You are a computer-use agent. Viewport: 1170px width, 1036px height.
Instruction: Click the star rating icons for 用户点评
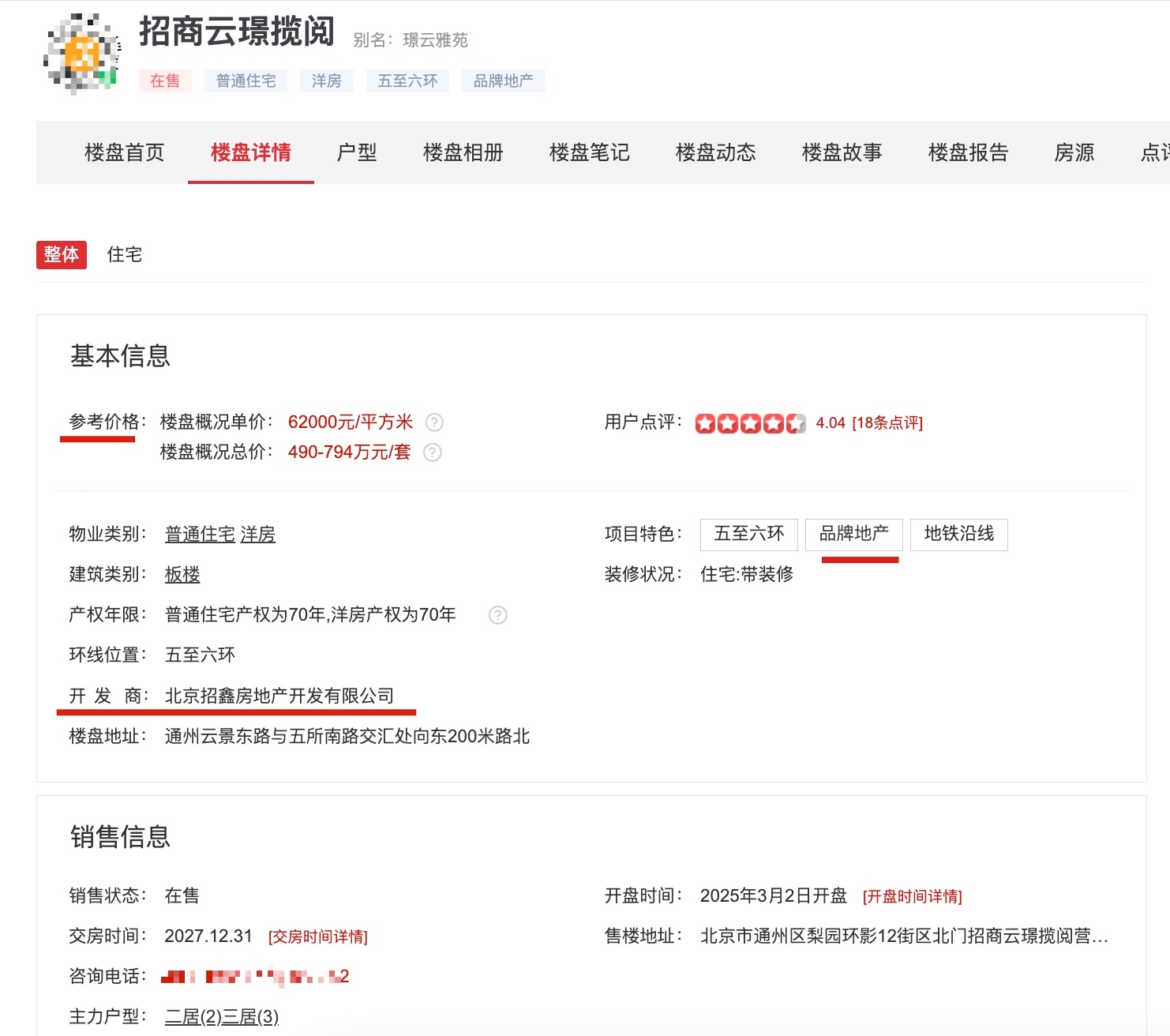point(751,423)
